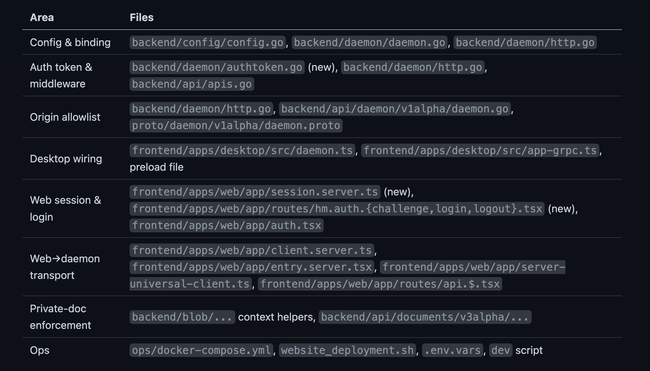Click ops/docker-compose.yml file label
Viewport: 650px width, 371px height.
coord(201,350)
